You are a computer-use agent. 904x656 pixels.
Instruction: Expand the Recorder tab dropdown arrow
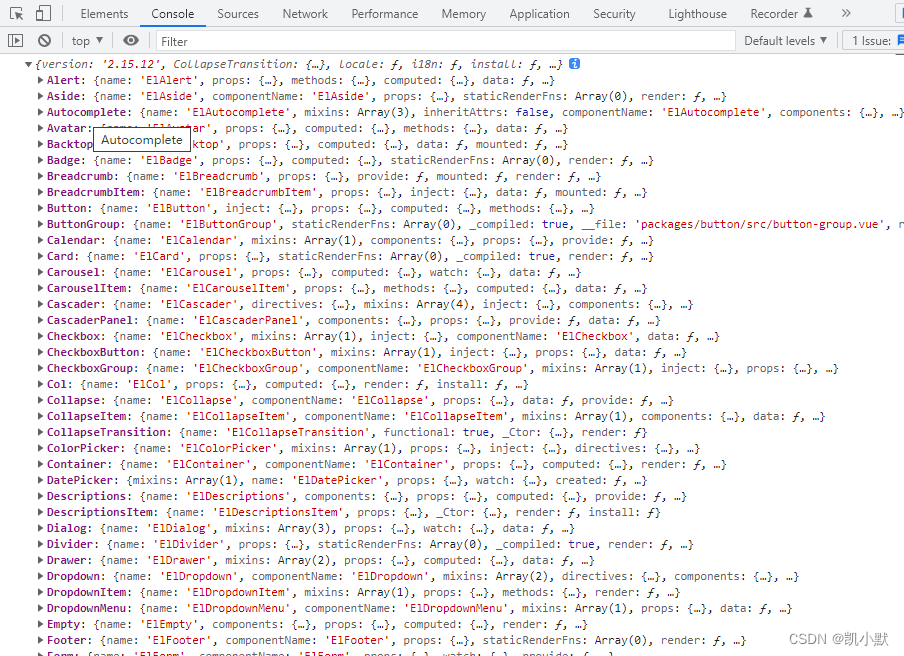point(808,13)
